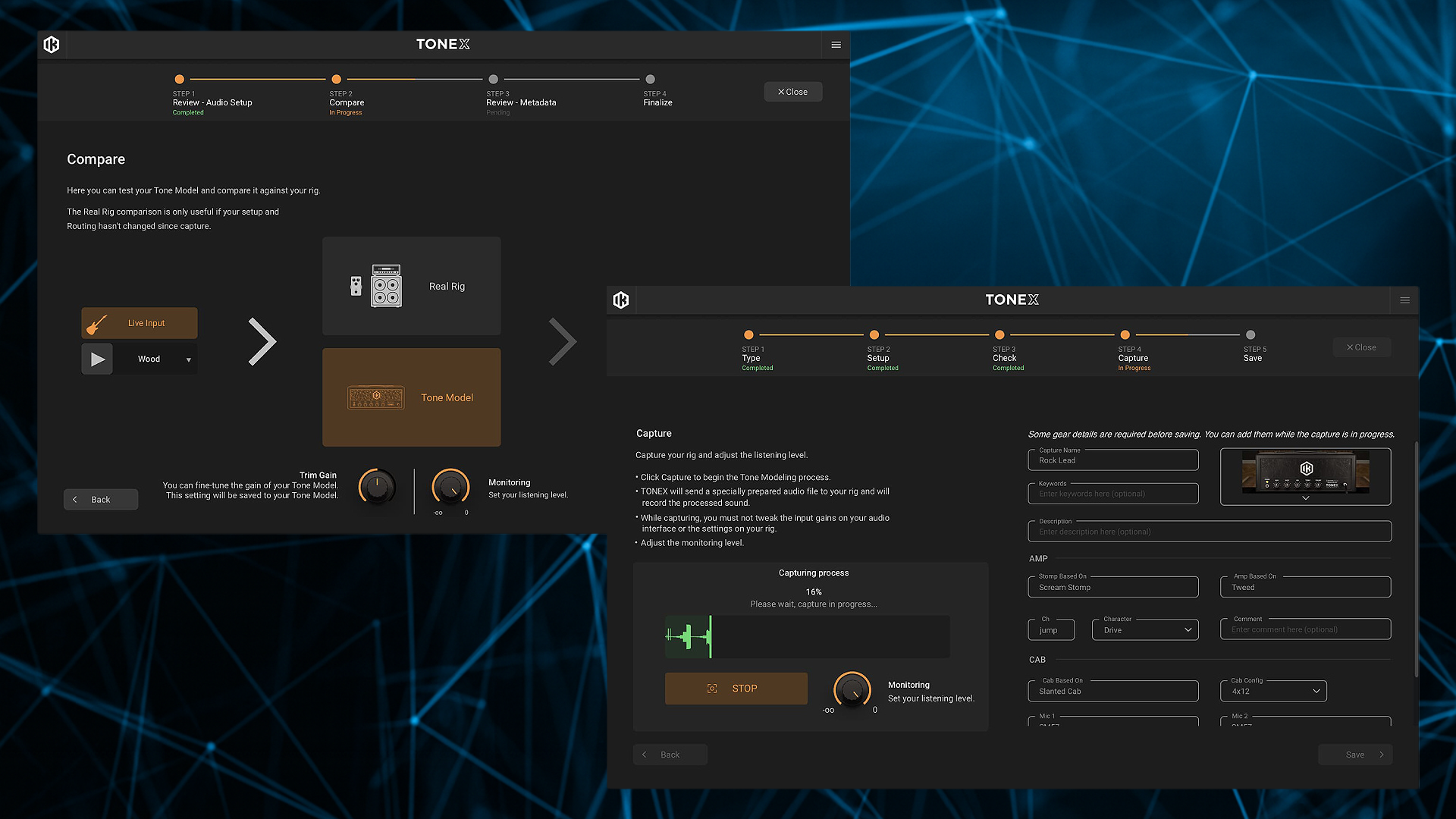Click the IK logo in the Compare window
This screenshot has width=1456, height=819.
52,45
